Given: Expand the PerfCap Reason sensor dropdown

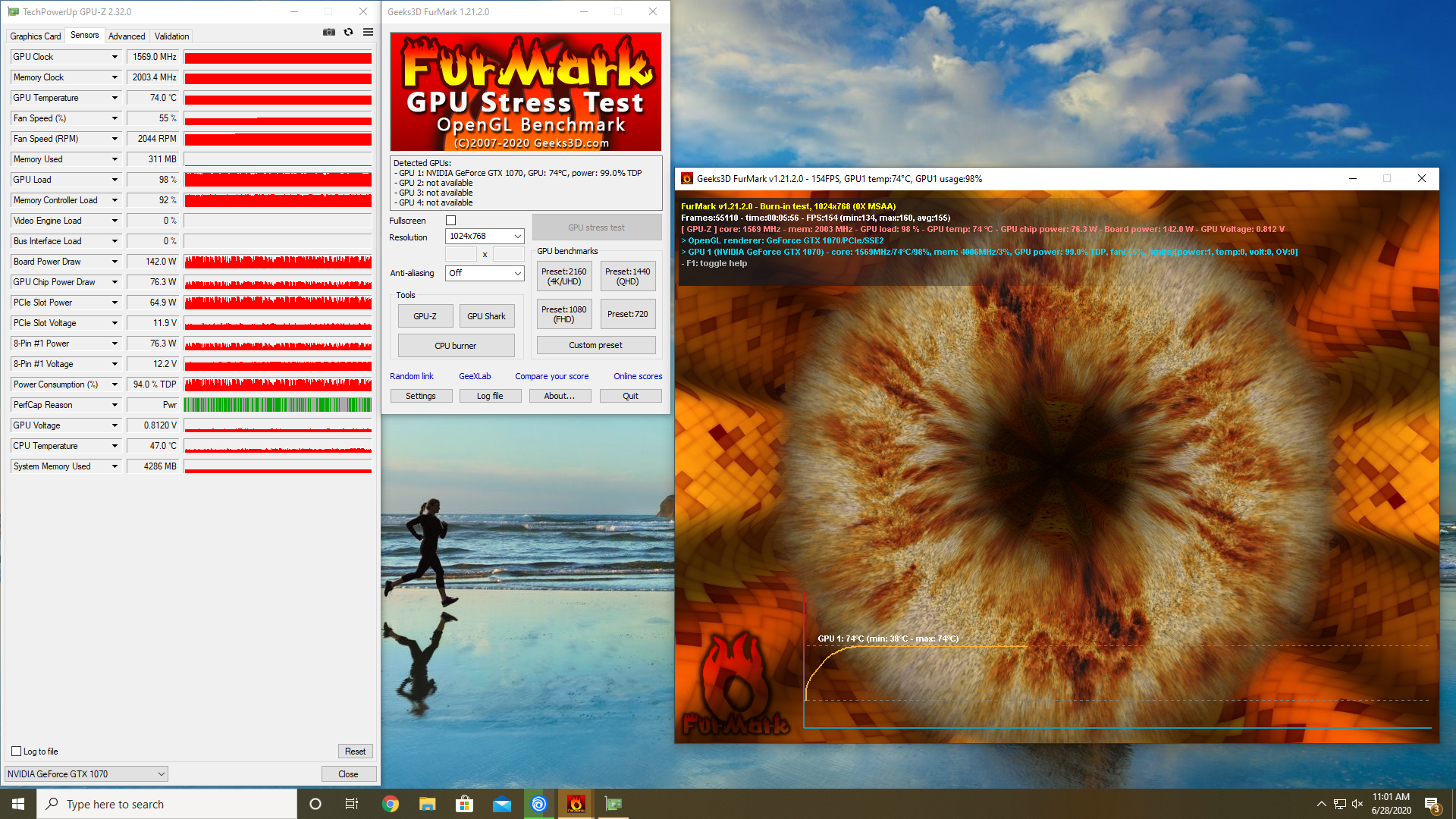Looking at the screenshot, I should click(115, 405).
